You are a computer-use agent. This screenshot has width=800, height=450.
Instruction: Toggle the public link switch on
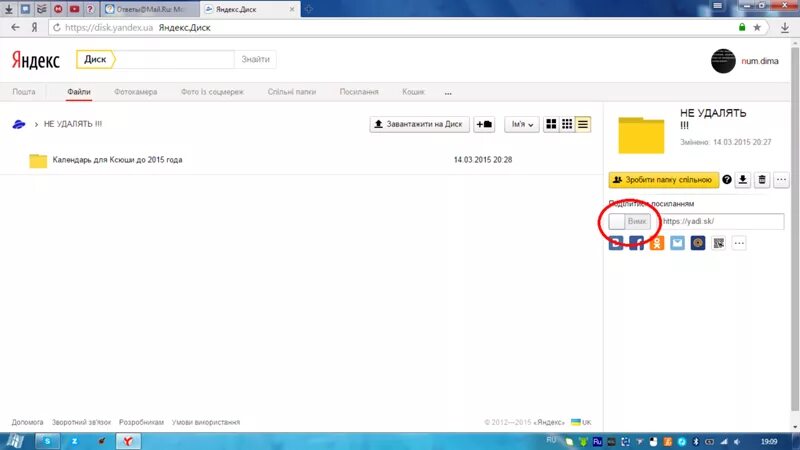point(630,221)
